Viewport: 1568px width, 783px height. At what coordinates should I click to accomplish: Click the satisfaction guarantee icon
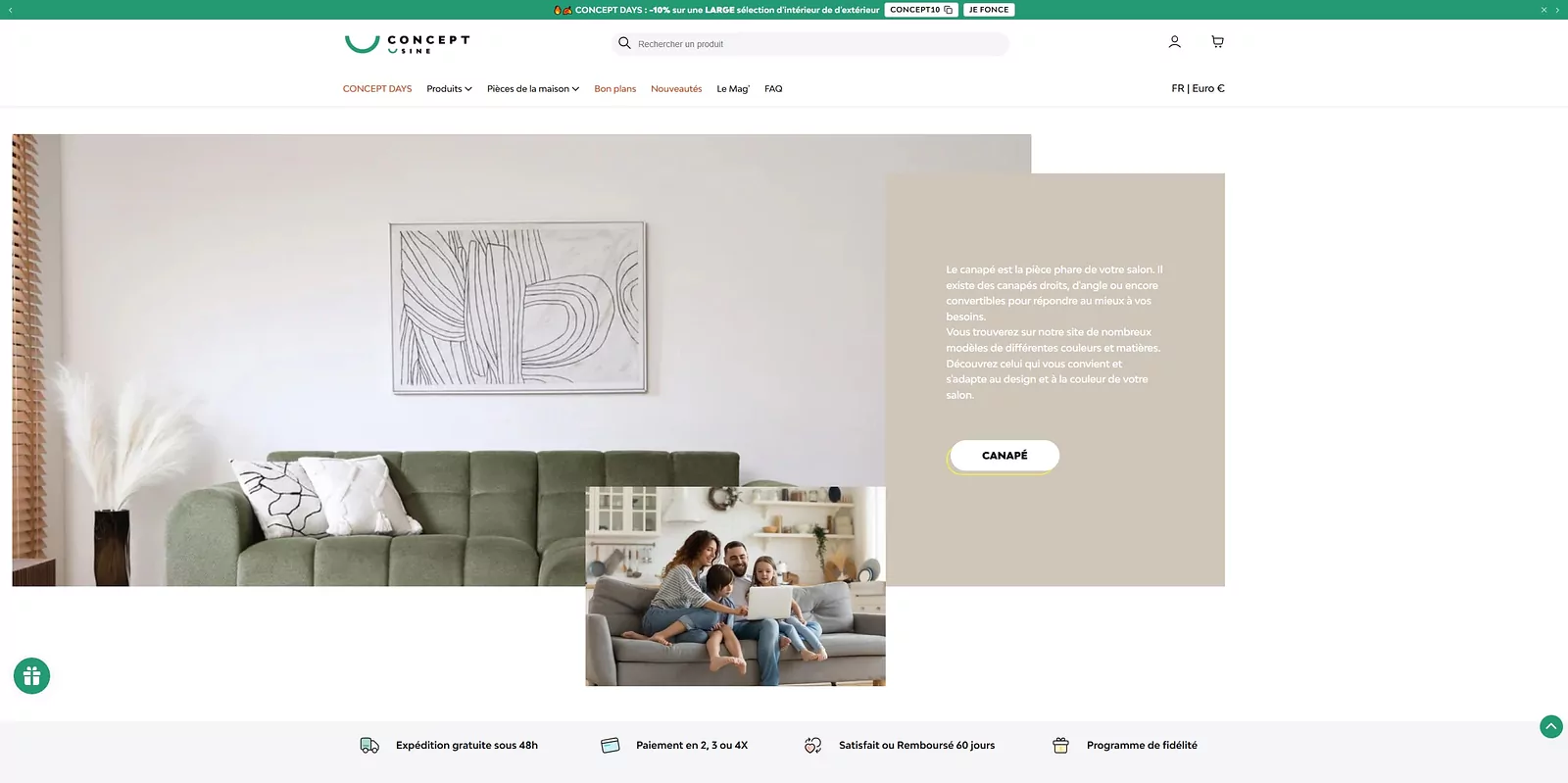pos(812,746)
